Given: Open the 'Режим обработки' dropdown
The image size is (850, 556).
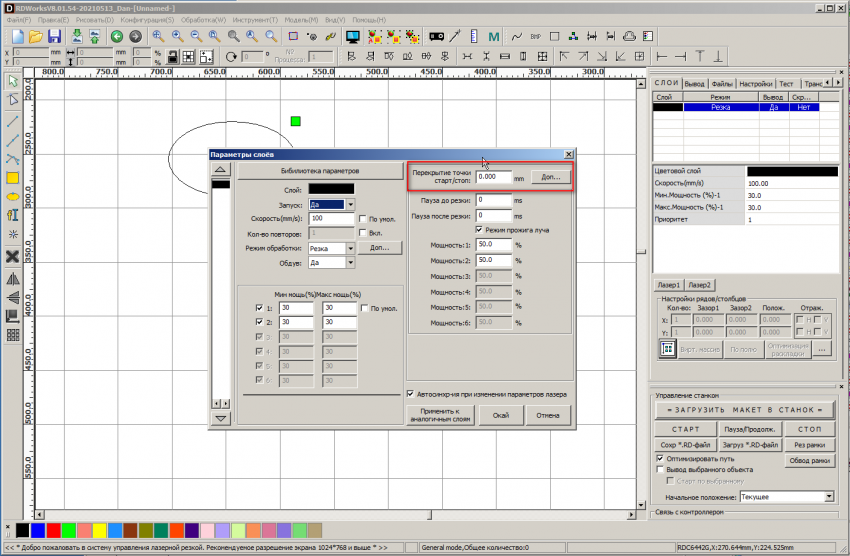Looking at the screenshot, I should pos(350,248).
